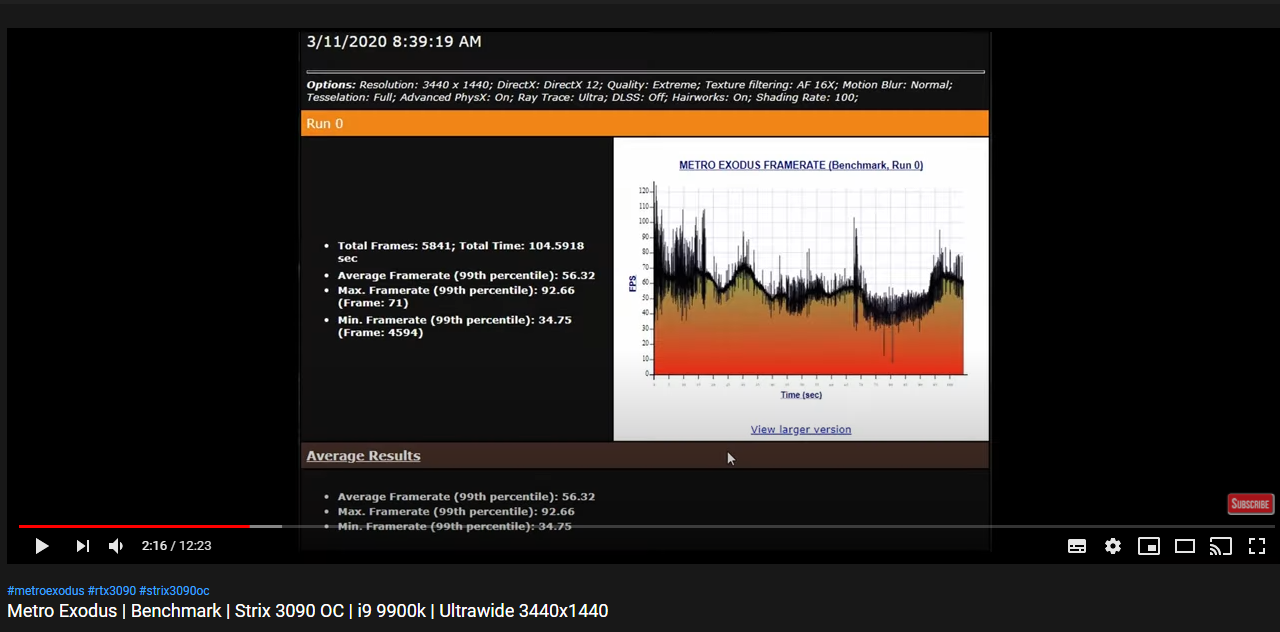Click the Run 0 orange header
Screen dimensions: 1280x632
(x=325, y=123)
